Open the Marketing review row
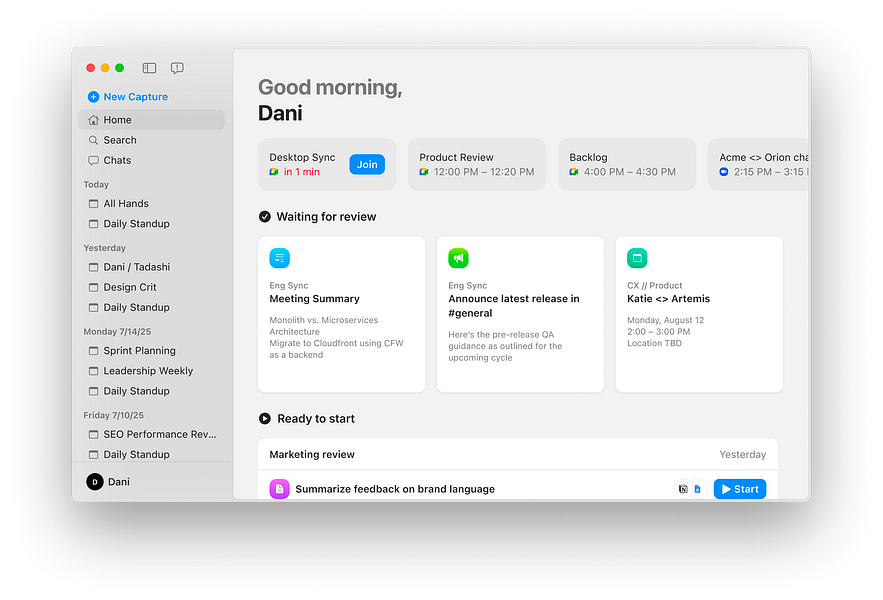 [518, 454]
